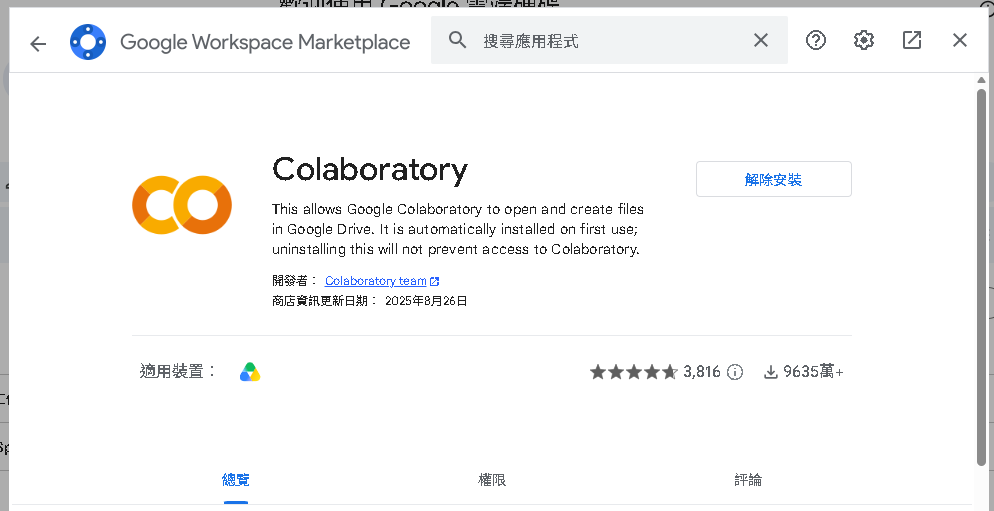
Task: Open Marketplace in new window icon
Action: pyautogui.click(x=912, y=40)
